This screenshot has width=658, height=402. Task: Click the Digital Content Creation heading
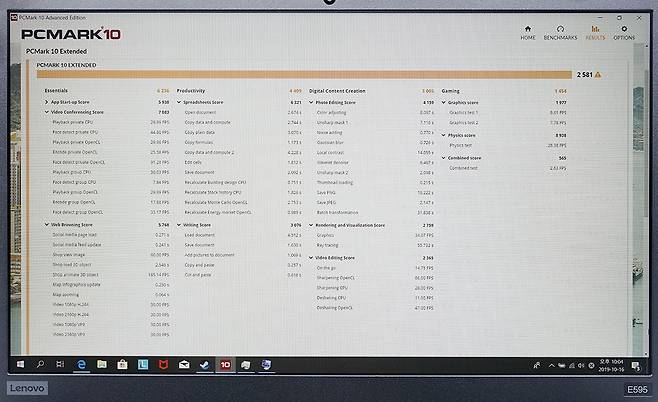337,91
